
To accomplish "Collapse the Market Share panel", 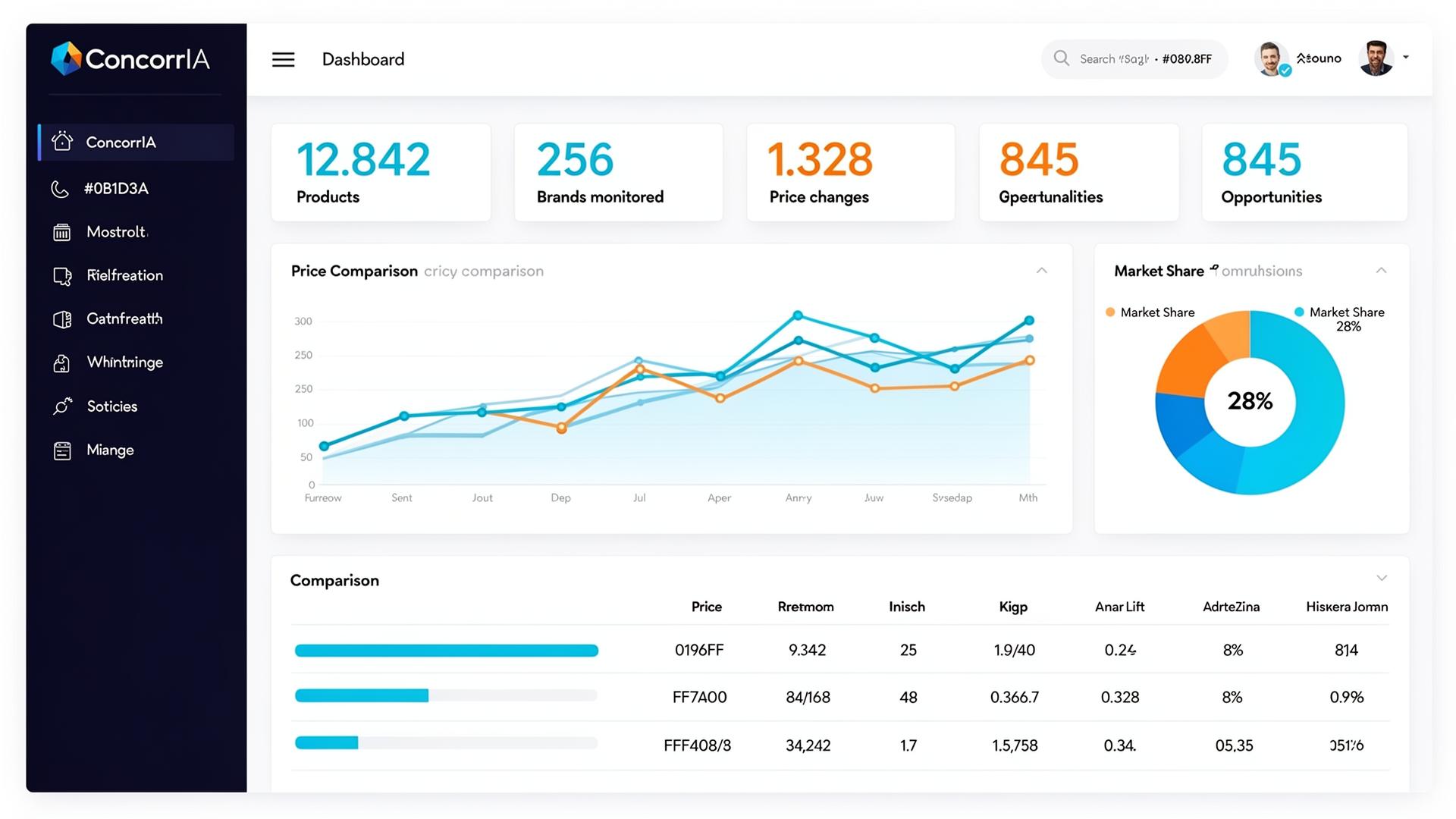I will click(1381, 271).
